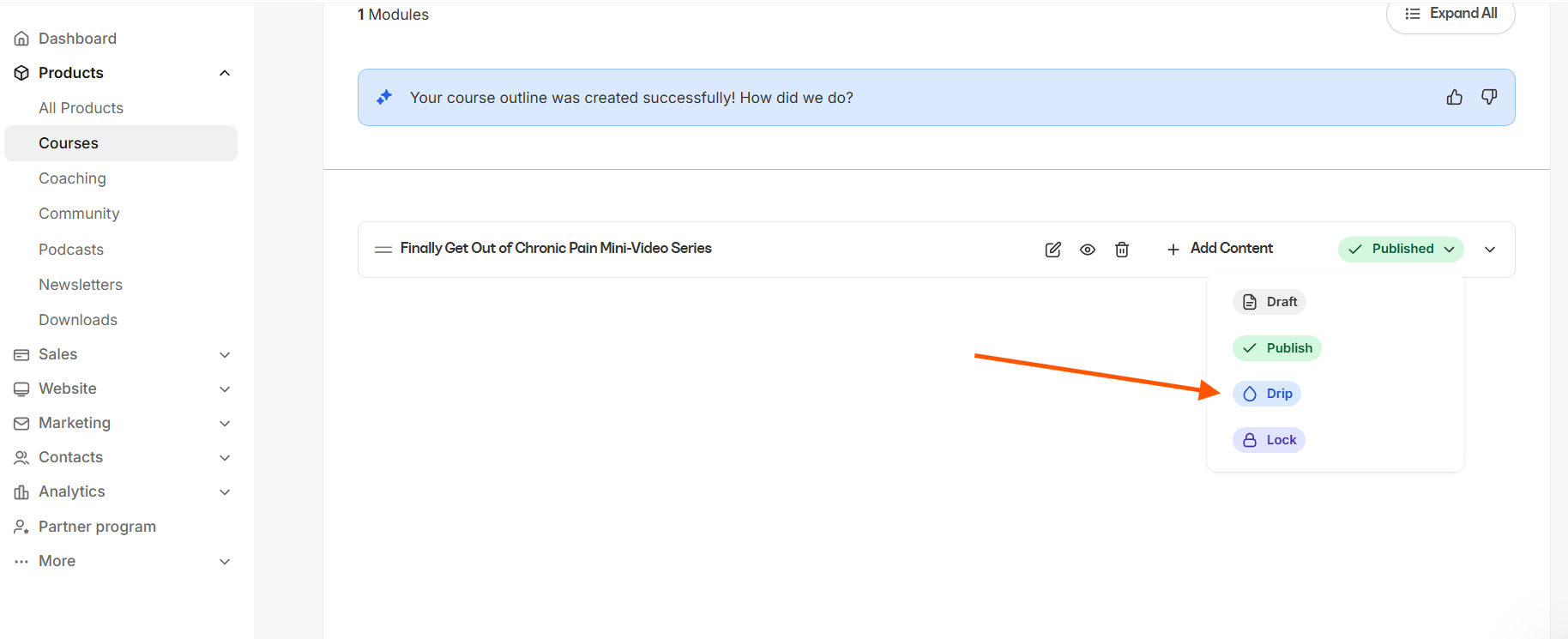This screenshot has width=1568, height=639.
Task: Open the Coaching sidebar link
Action: pyautogui.click(x=72, y=178)
